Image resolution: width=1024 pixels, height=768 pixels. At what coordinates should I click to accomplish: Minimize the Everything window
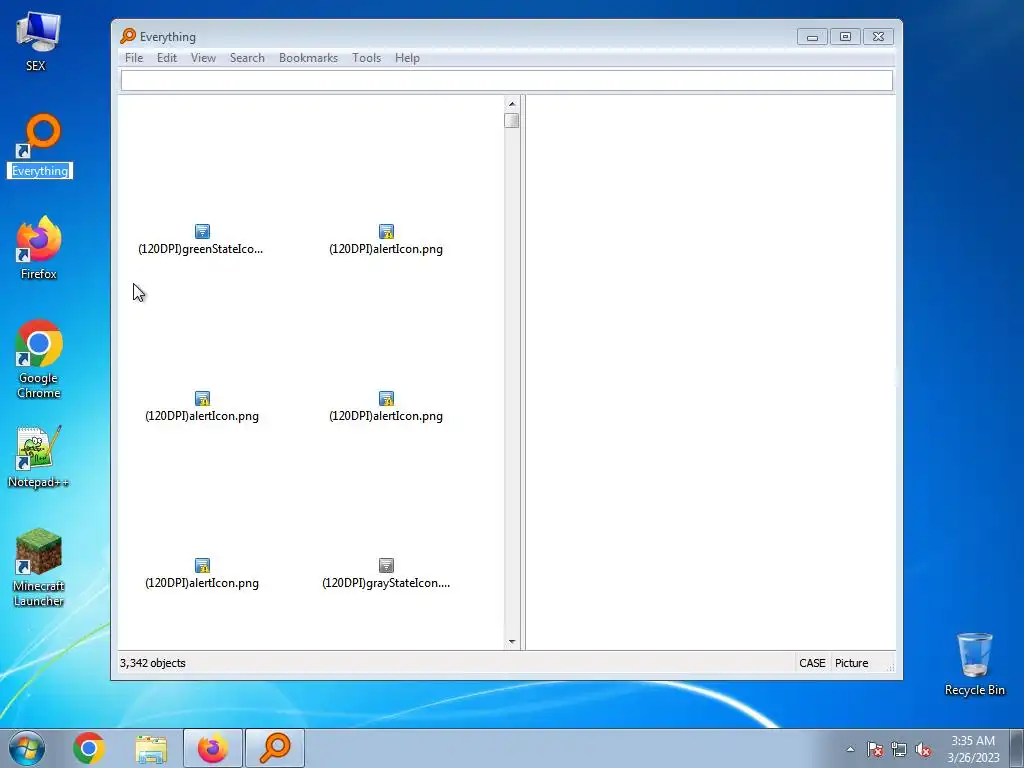812,37
